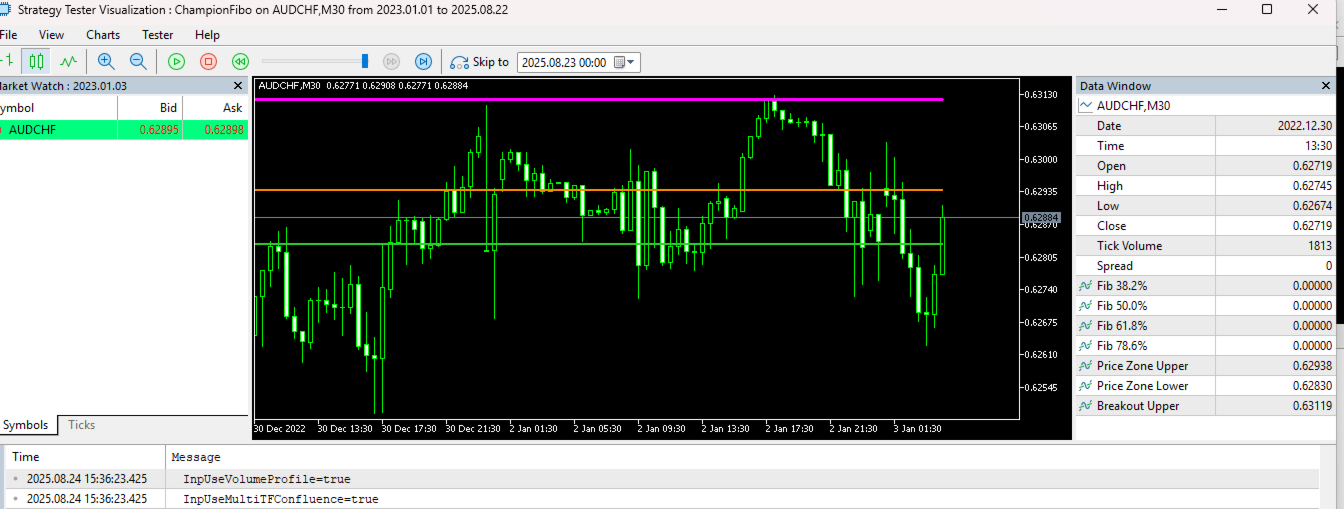
Task: Select the candlestick chart mode
Action: [37, 62]
